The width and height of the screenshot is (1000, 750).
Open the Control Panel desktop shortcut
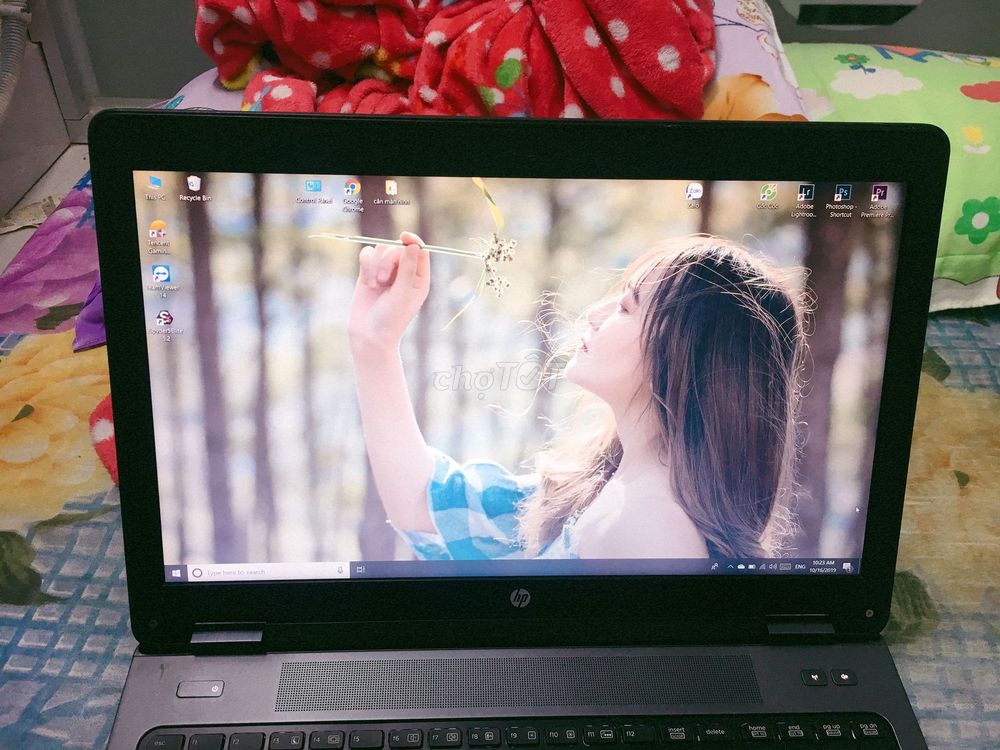(314, 191)
